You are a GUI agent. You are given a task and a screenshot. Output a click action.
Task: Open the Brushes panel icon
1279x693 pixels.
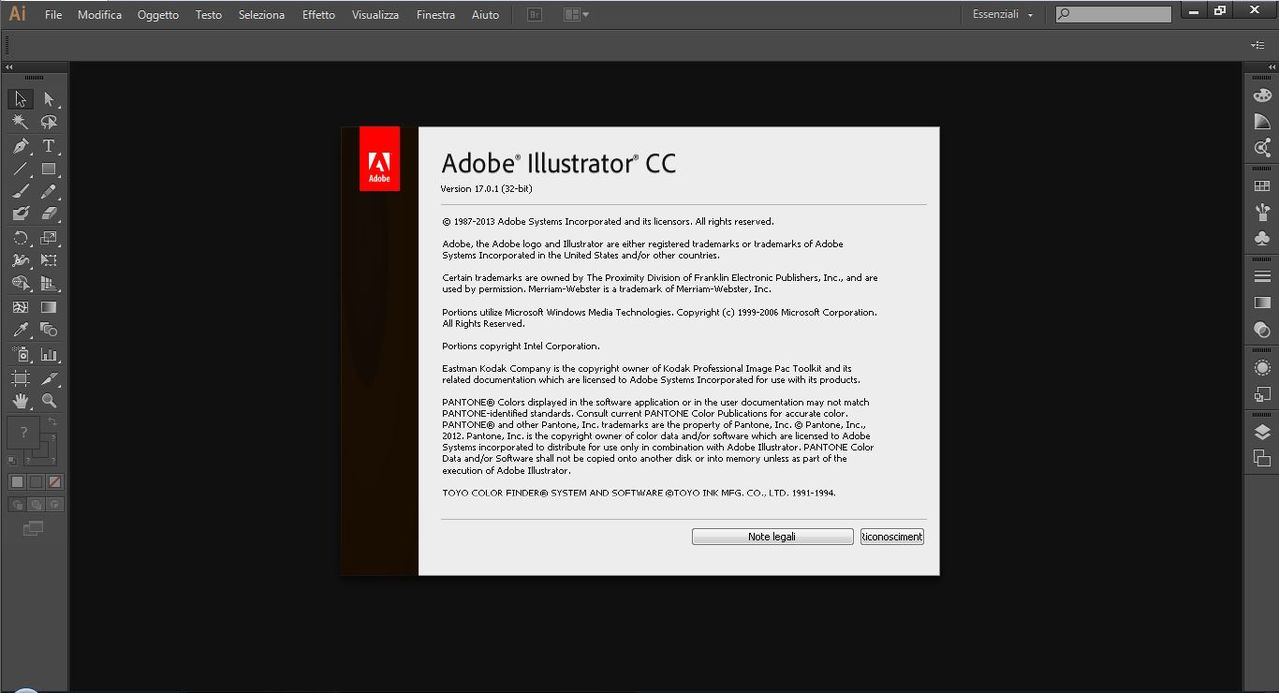coord(1262,212)
